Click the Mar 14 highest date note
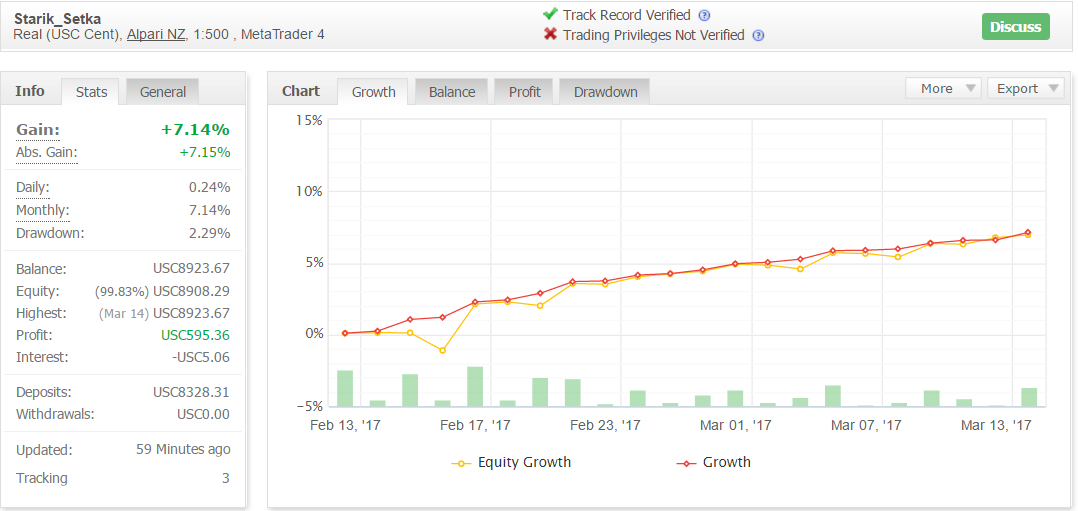 click(124, 314)
